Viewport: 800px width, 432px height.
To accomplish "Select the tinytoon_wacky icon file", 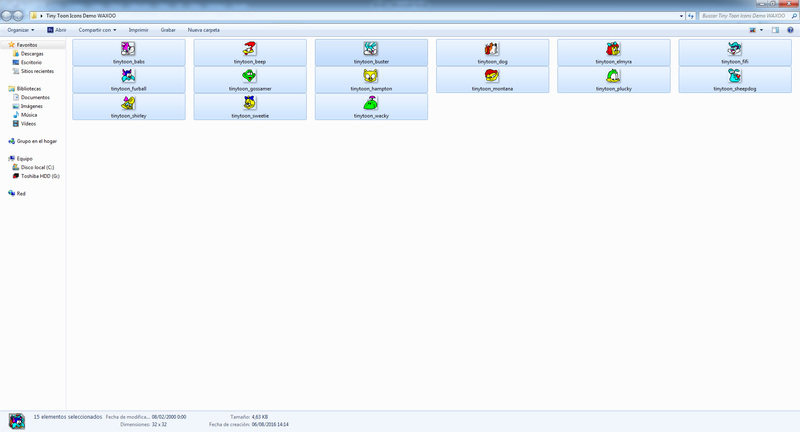I will pyautogui.click(x=371, y=107).
